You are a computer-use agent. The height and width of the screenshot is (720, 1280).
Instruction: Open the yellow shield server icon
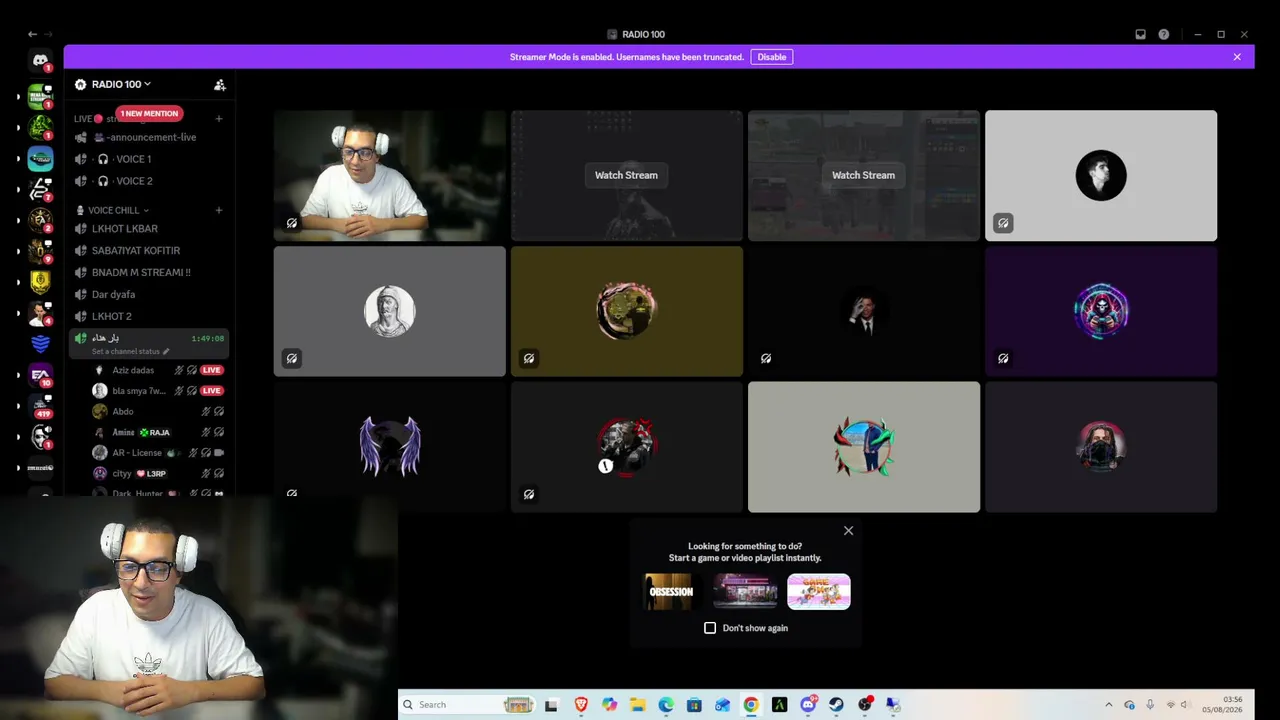pyautogui.click(x=40, y=282)
